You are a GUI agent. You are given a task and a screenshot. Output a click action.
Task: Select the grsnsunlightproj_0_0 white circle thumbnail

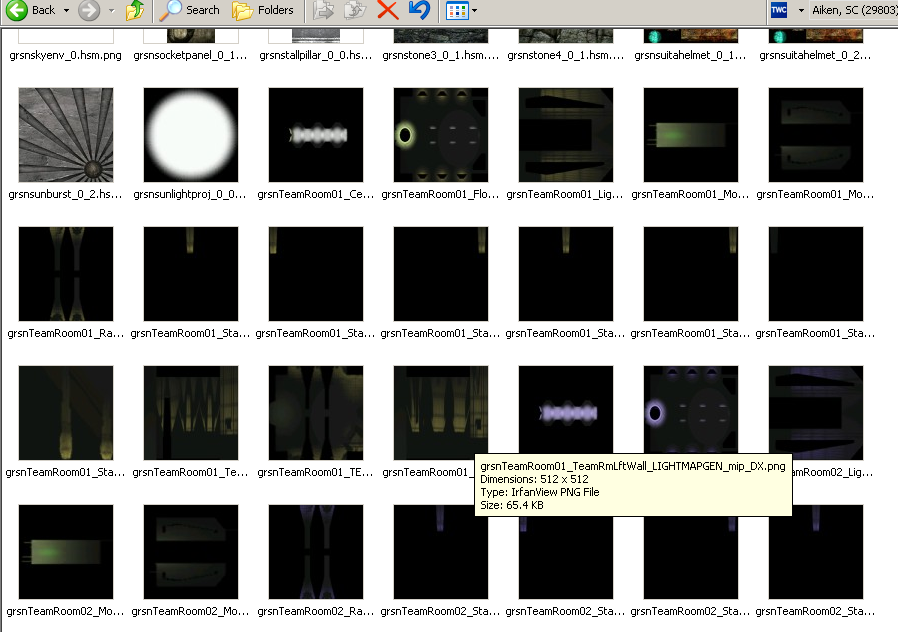[191, 135]
